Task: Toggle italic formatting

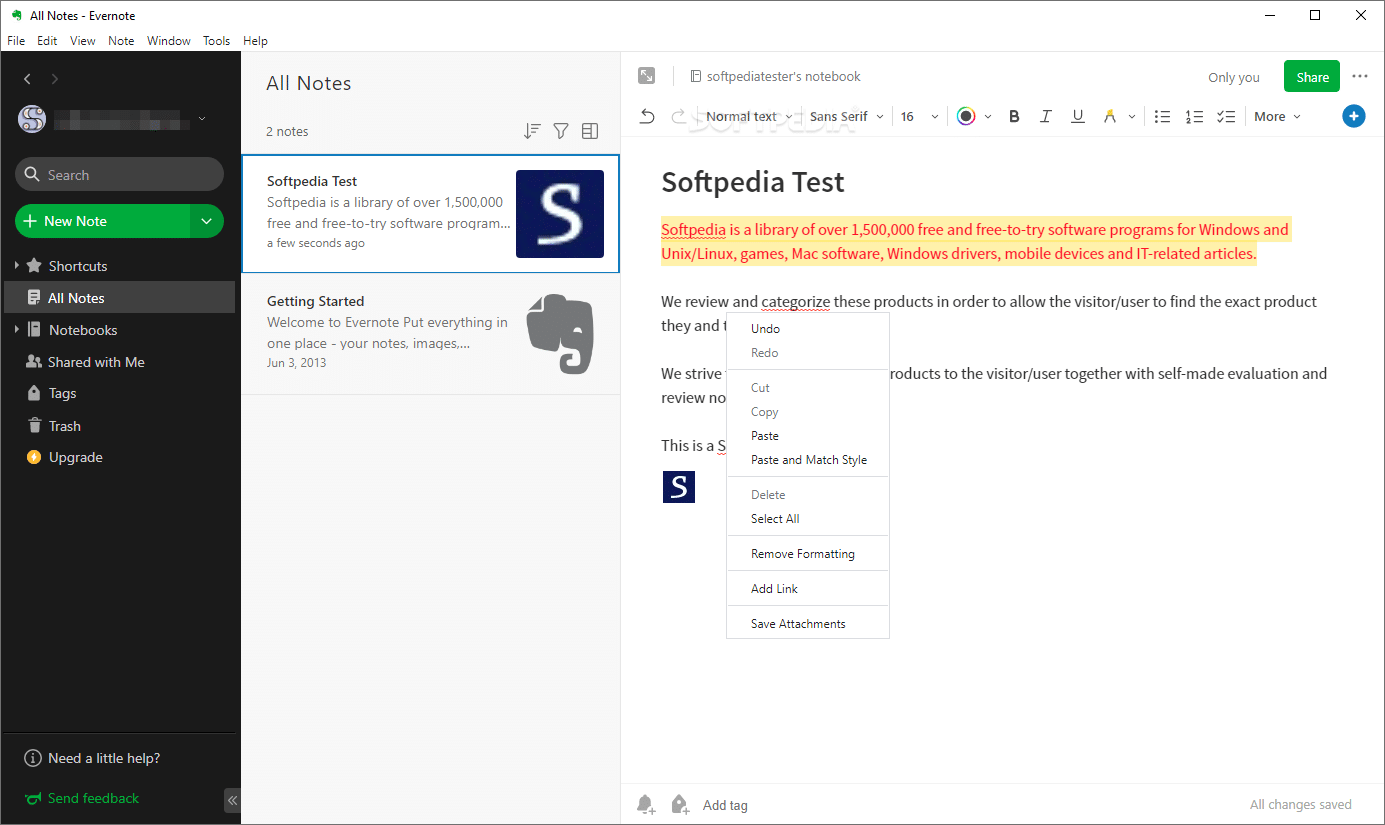Action: (x=1046, y=117)
